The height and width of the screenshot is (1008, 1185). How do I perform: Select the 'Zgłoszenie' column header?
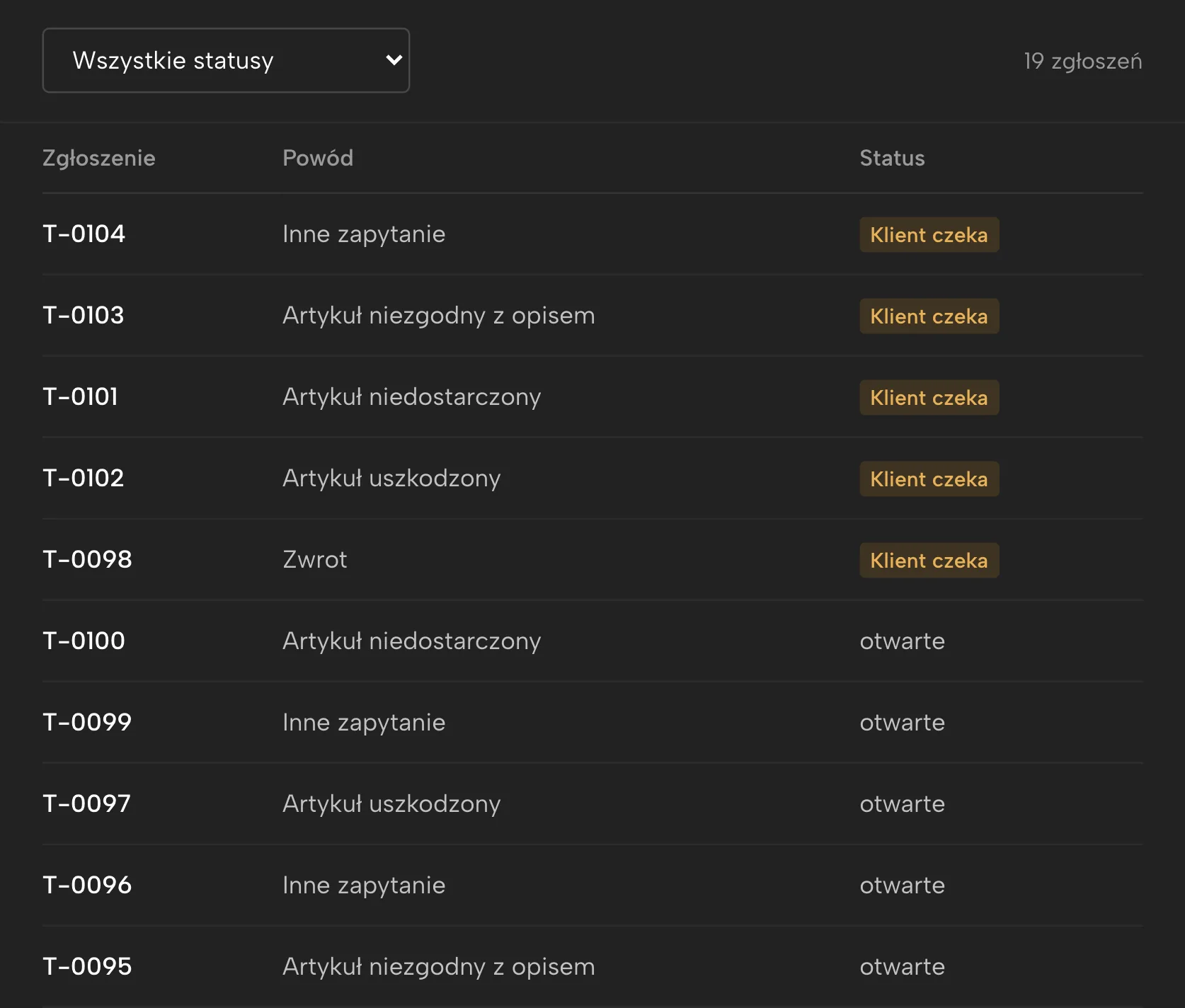pos(99,158)
